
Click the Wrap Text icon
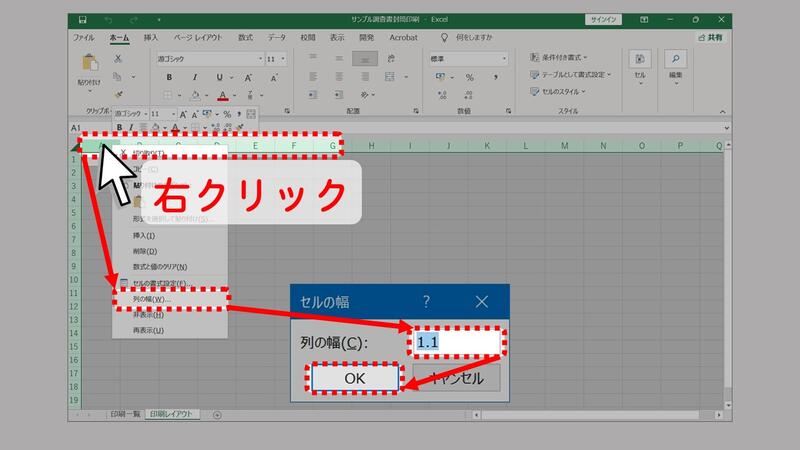[391, 58]
